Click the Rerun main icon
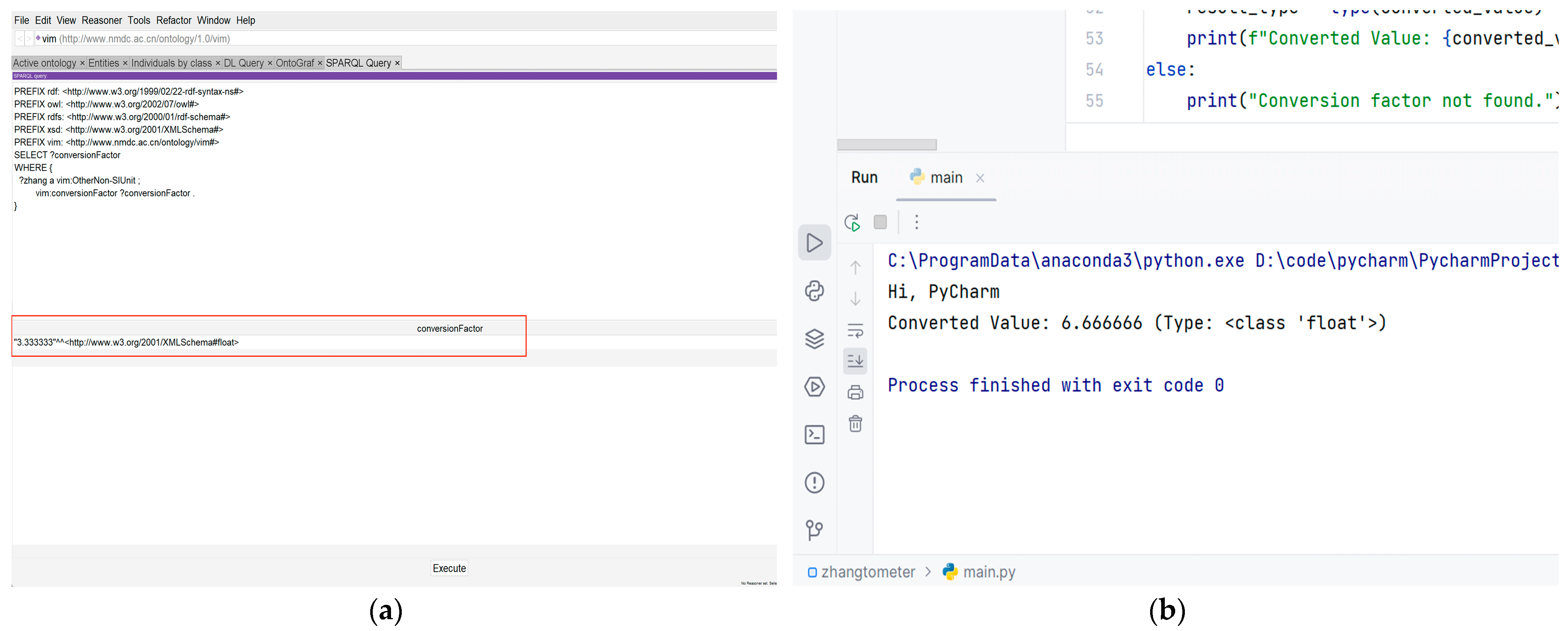This screenshot has height=631, width=1568. click(852, 222)
